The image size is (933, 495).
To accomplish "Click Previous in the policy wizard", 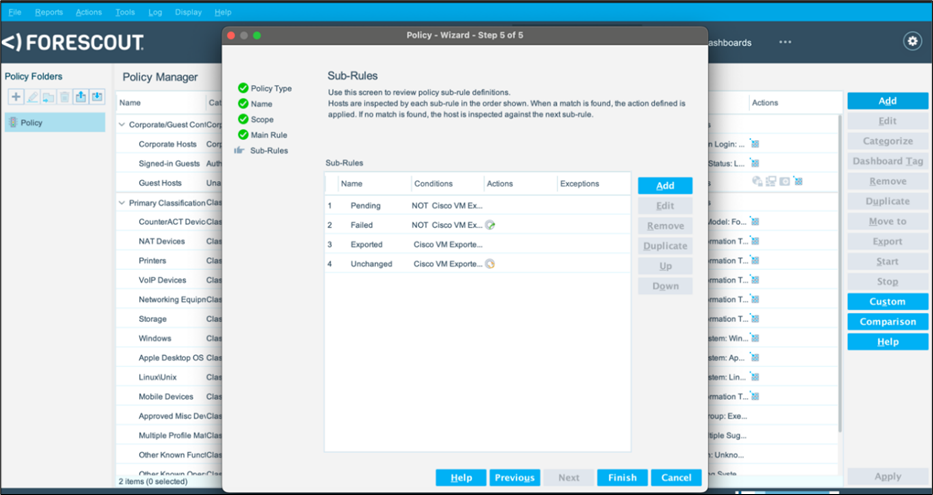I will pos(515,478).
